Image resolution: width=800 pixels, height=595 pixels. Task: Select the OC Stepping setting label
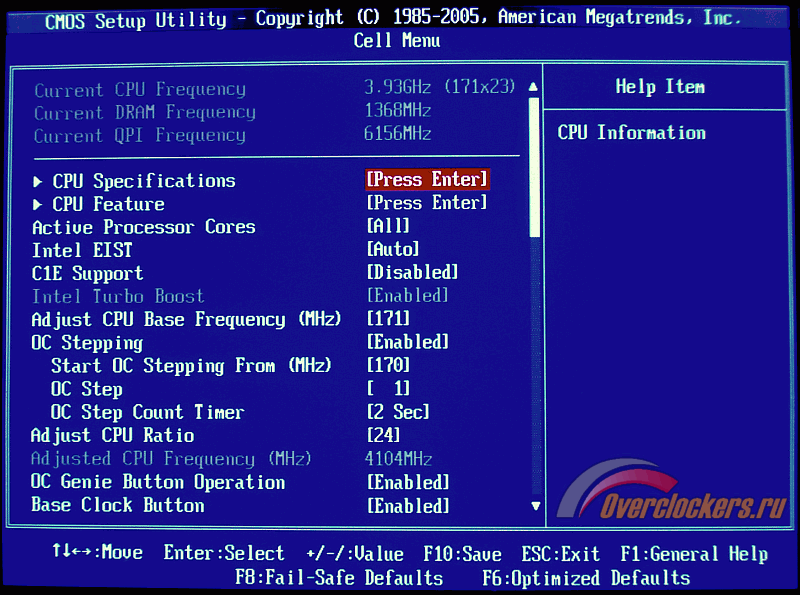pyautogui.click(x=87, y=343)
